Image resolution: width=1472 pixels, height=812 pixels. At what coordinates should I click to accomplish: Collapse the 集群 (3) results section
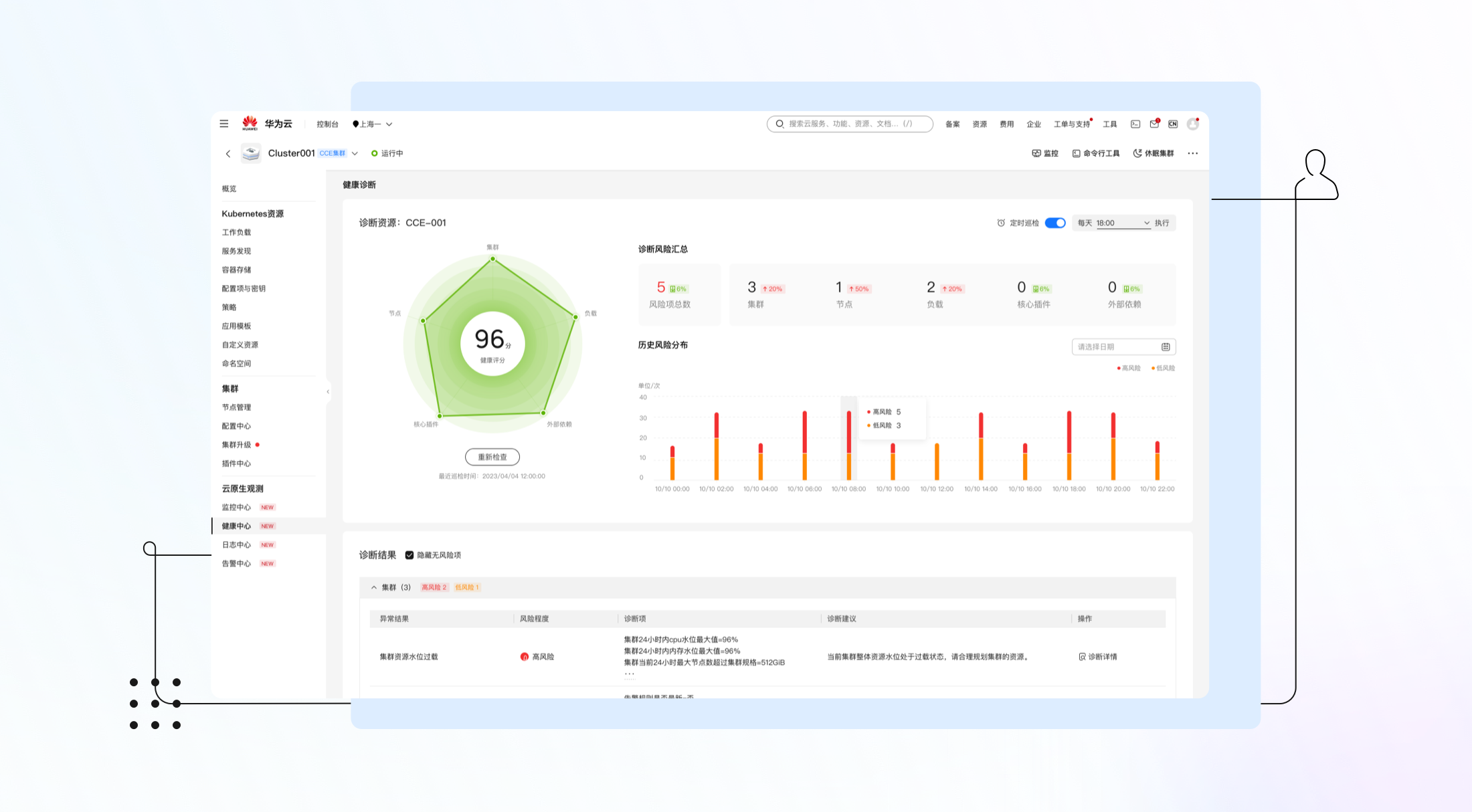coord(374,587)
